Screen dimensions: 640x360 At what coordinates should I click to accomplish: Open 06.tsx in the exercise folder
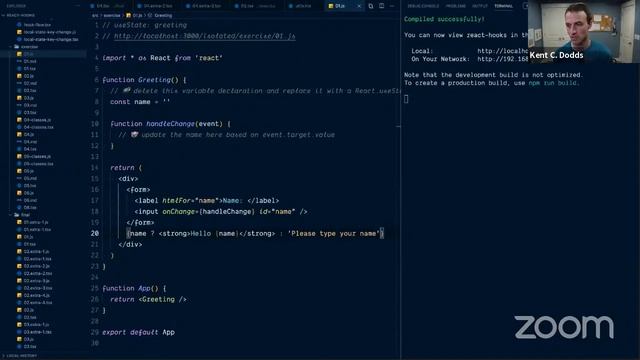tap(30, 208)
